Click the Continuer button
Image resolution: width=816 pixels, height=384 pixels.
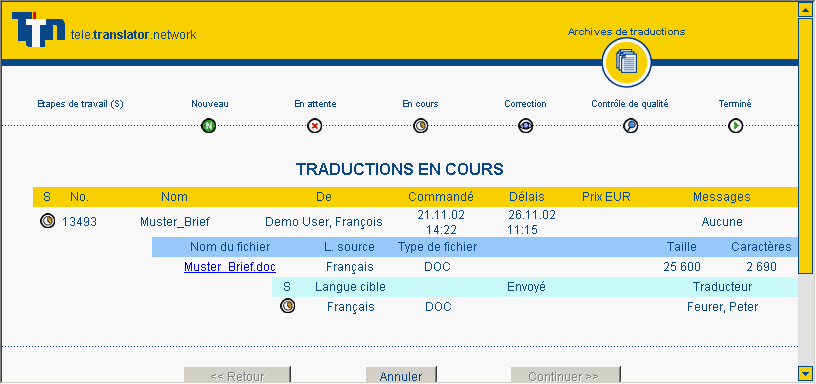(566, 375)
